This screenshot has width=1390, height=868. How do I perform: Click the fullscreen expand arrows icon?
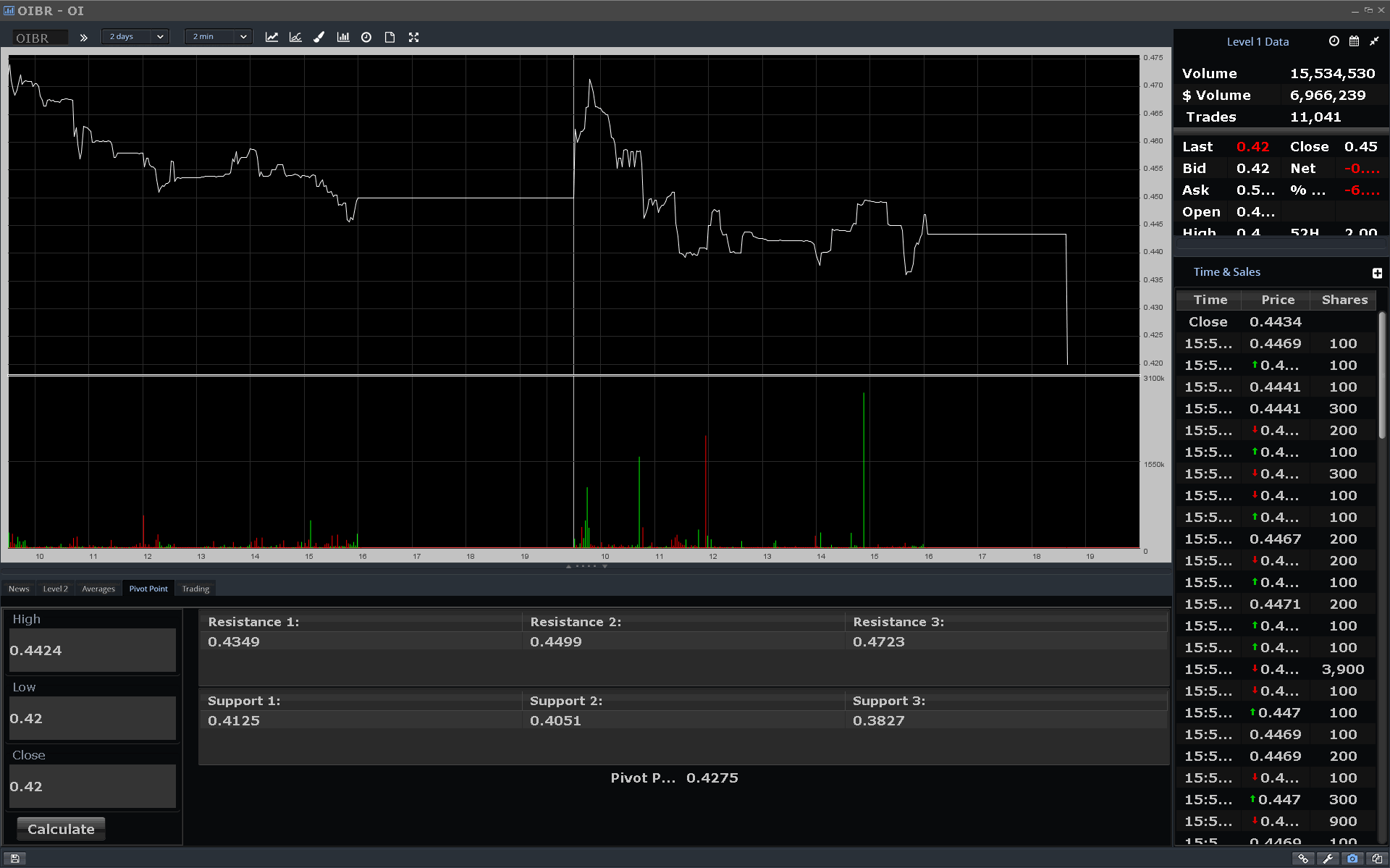[x=413, y=37]
